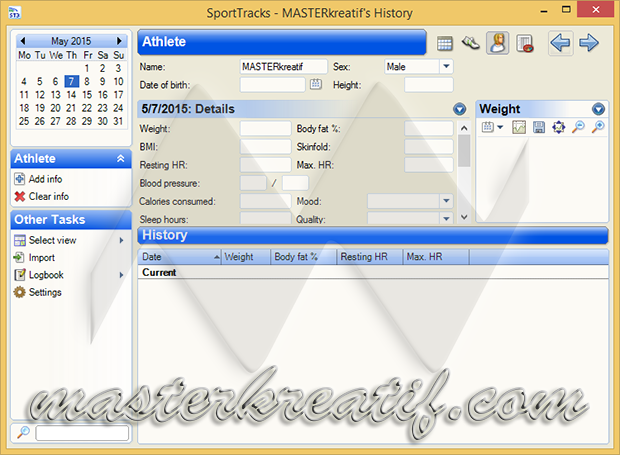Select May 7 in the calendar
This screenshot has width=620, height=455.
pos(71,81)
